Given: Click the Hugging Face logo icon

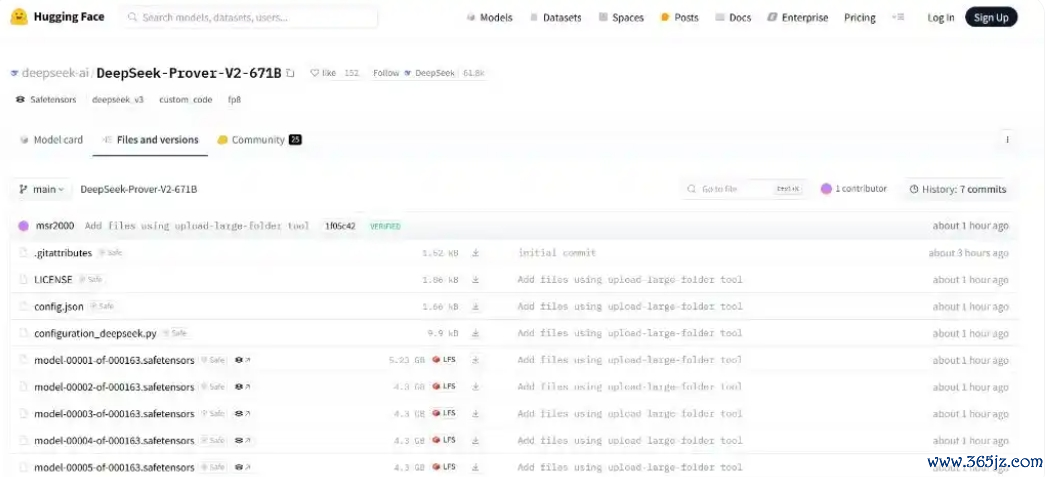Looking at the screenshot, I should coord(19,17).
